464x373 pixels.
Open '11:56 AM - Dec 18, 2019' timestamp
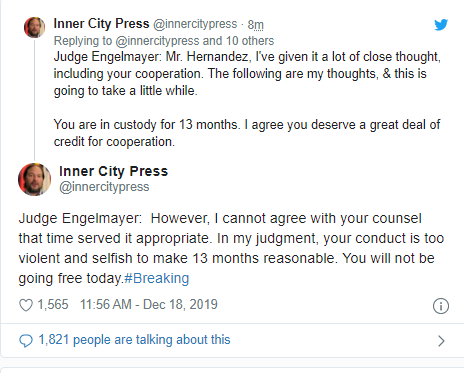tap(149, 304)
